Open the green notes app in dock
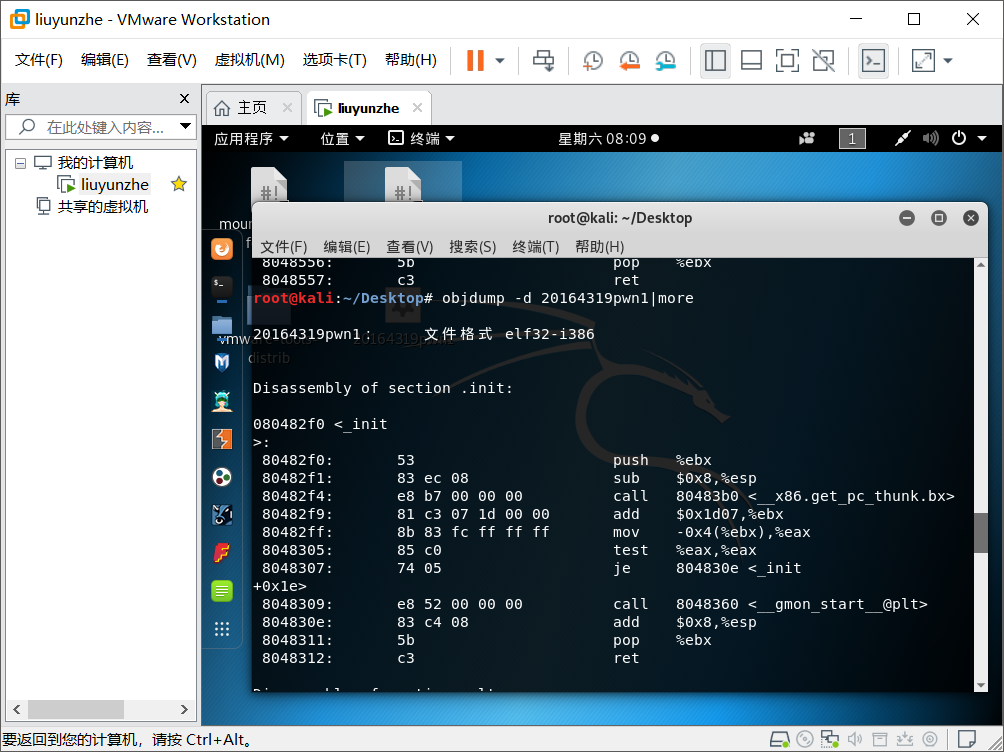Viewport: 1004px width, 752px height. coord(222,591)
